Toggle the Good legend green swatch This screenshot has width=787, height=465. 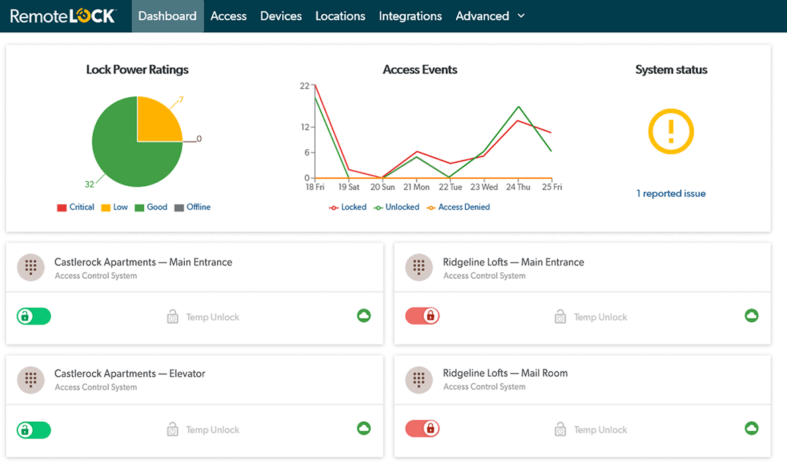140,207
